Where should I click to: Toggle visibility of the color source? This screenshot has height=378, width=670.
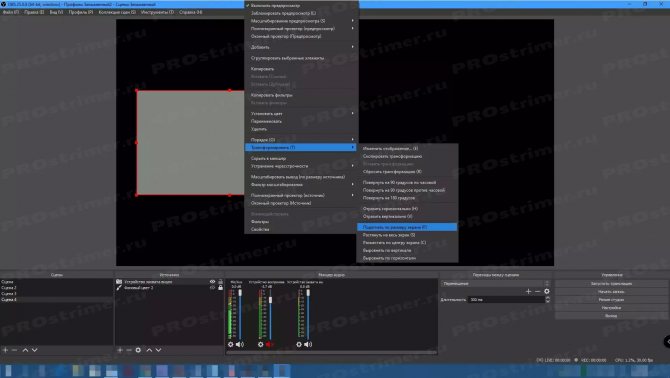(212, 288)
